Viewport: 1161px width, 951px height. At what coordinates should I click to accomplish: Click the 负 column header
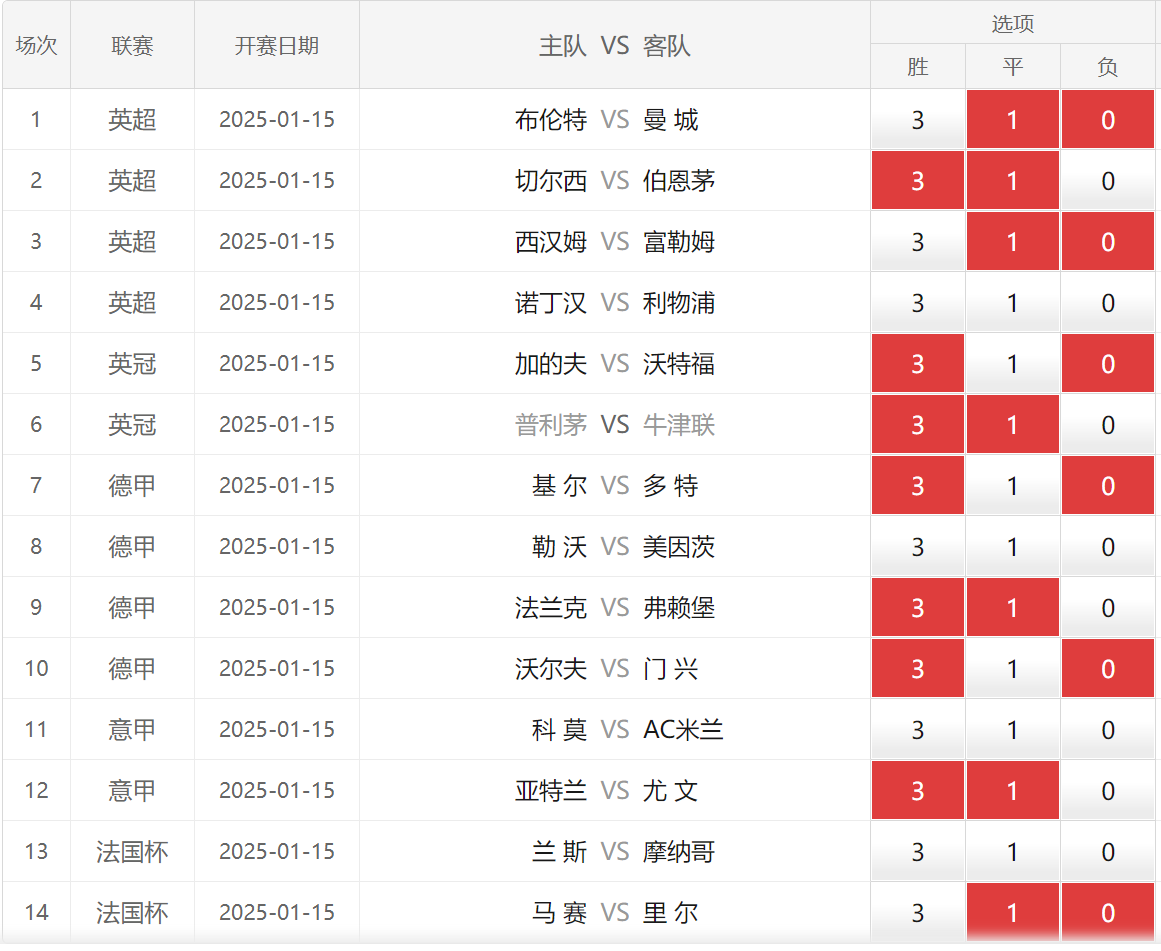(x=1108, y=67)
